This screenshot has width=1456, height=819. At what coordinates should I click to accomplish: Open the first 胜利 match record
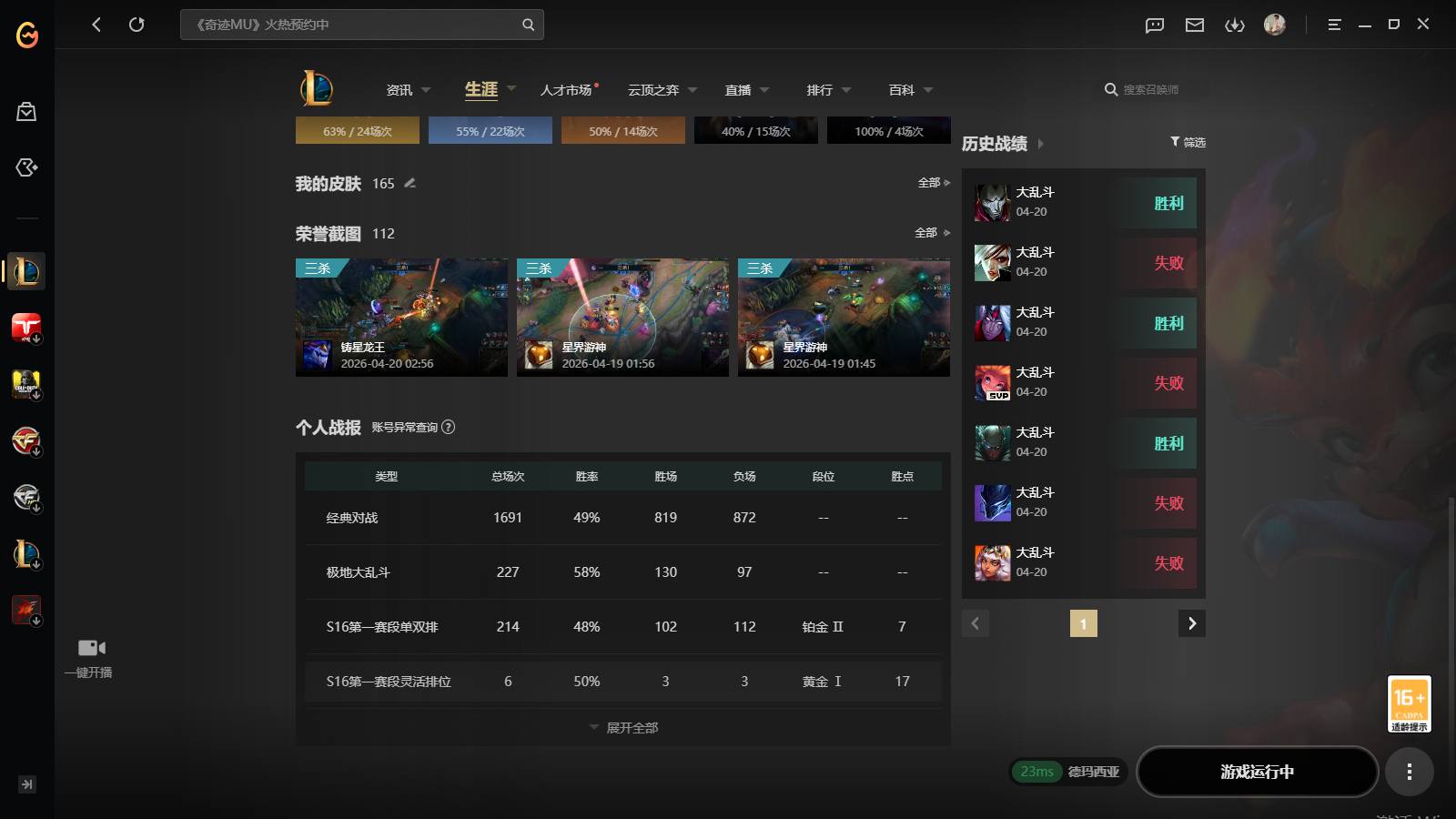(x=1084, y=203)
